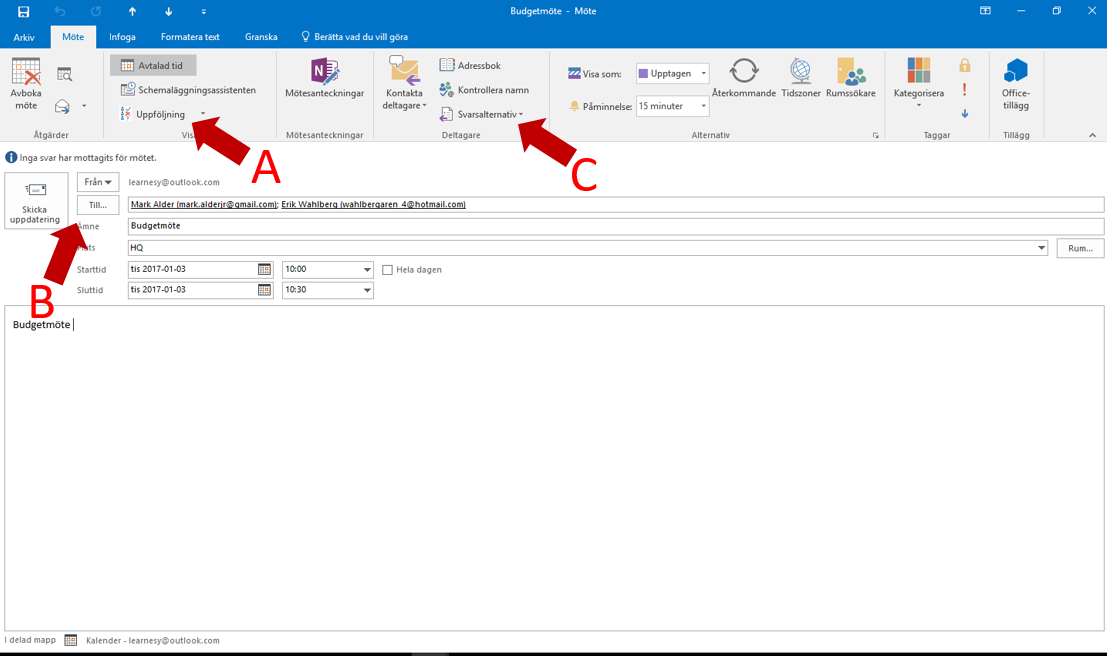Click the Ämne field with Budgetmöte
The width and height of the screenshot is (1107, 656).
tap(616, 226)
